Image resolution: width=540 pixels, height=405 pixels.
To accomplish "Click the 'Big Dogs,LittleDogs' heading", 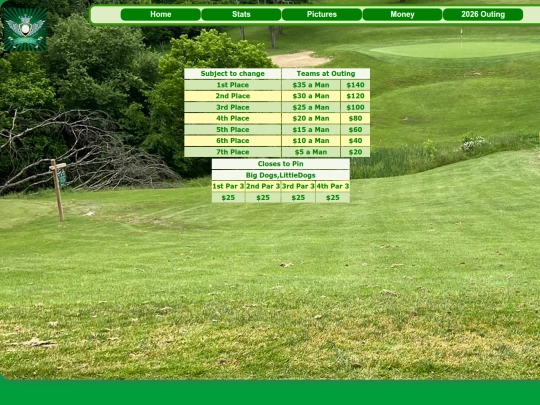I will click(281, 175).
